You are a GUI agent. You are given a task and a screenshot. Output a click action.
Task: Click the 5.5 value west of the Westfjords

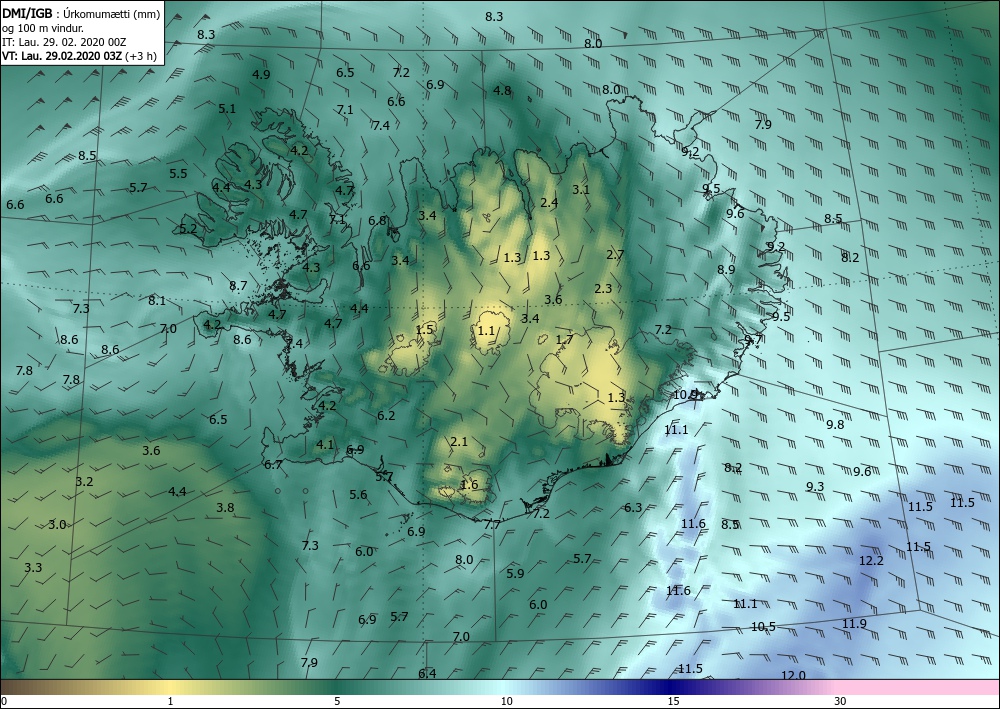tap(179, 173)
